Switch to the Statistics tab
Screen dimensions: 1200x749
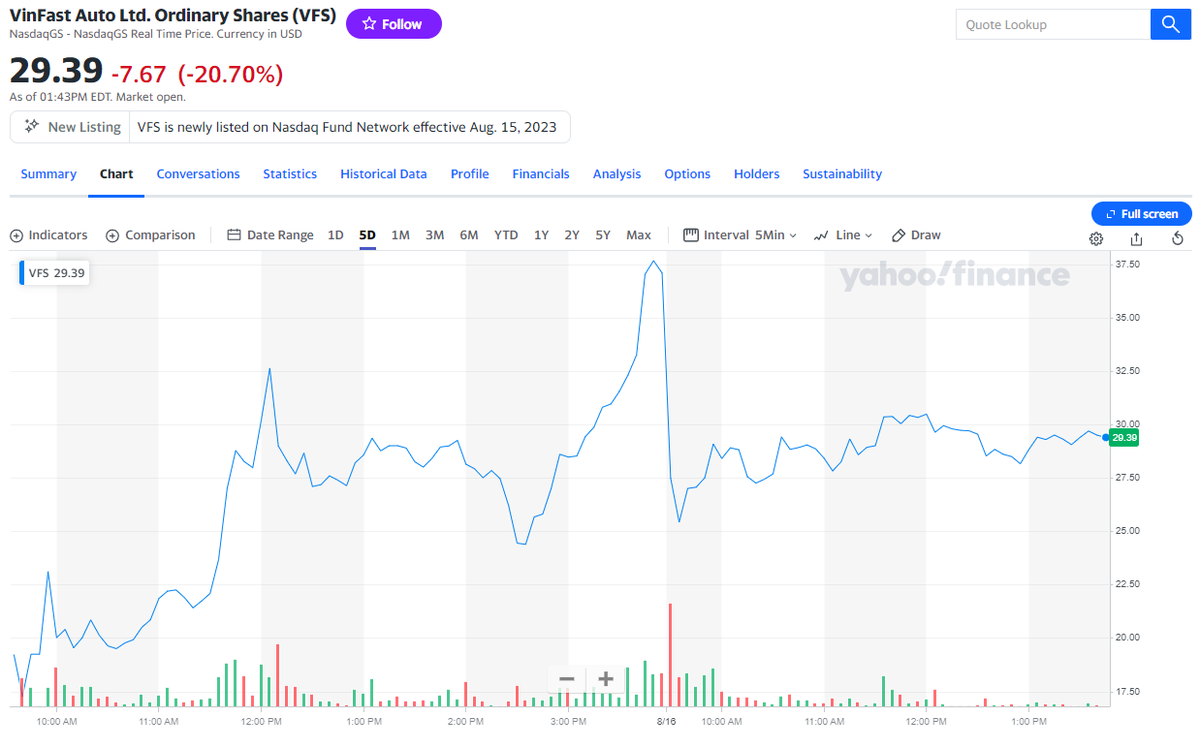(x=289, y=173)
